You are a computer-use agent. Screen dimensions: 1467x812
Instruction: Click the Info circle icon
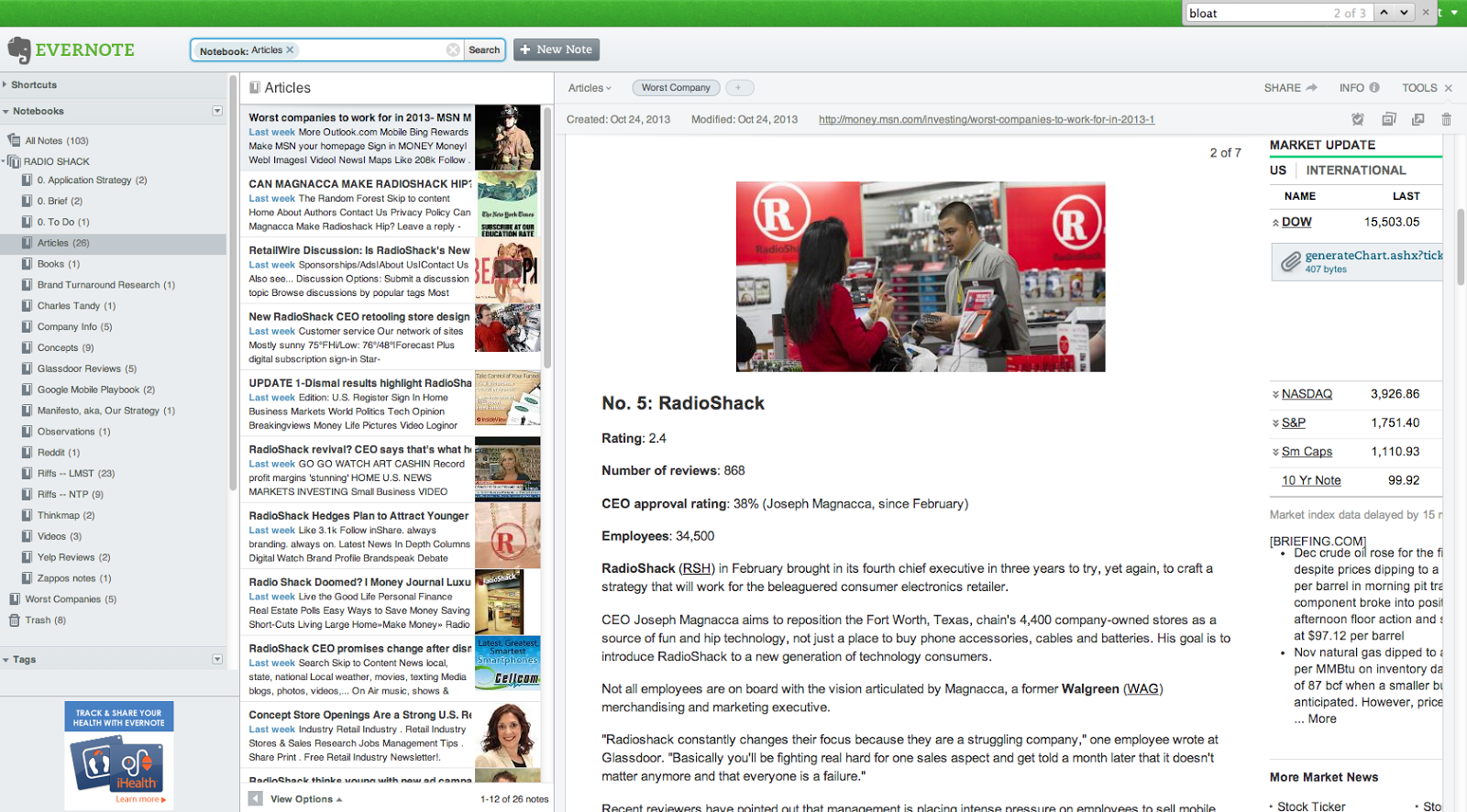coord(1374,88)
